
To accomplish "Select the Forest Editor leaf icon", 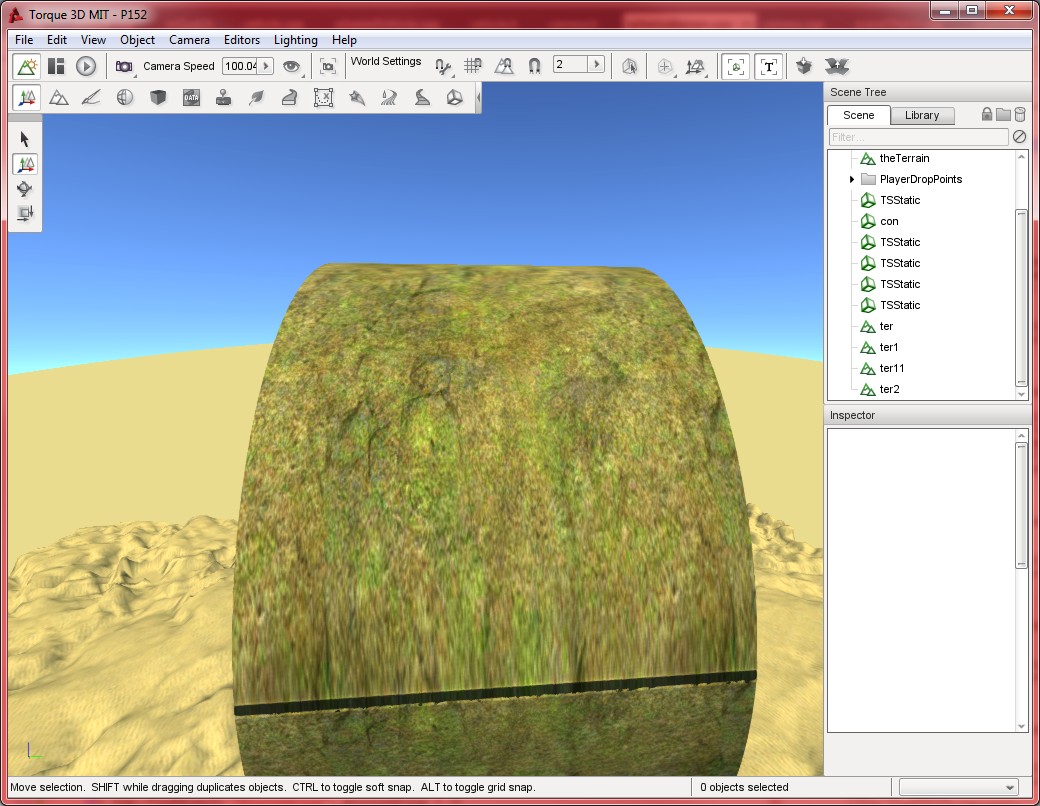I will pos(256,98).
